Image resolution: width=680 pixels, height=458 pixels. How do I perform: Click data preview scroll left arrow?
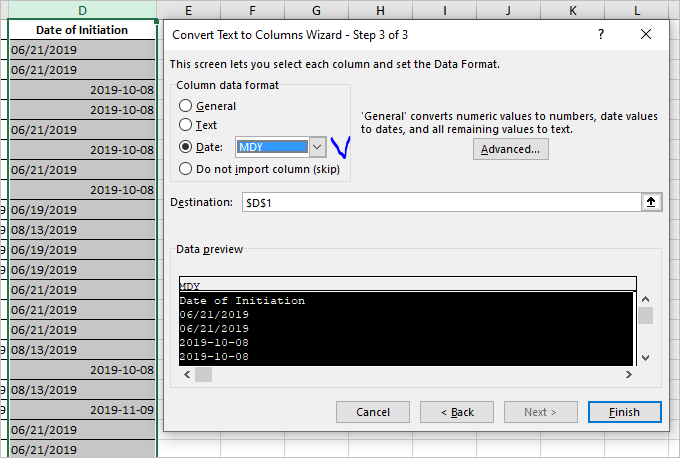[x=187, y=374]
